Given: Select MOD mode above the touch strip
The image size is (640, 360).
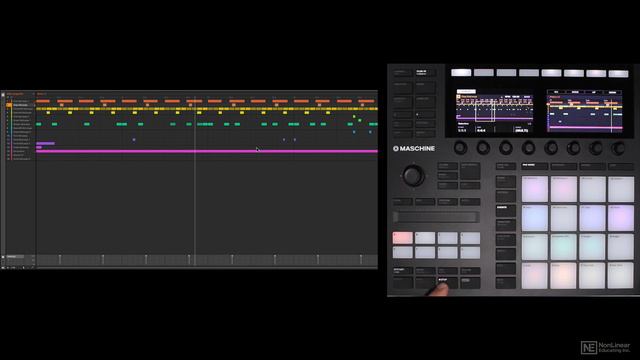Looking at the screenshot, I should click(x=425, y=202).
